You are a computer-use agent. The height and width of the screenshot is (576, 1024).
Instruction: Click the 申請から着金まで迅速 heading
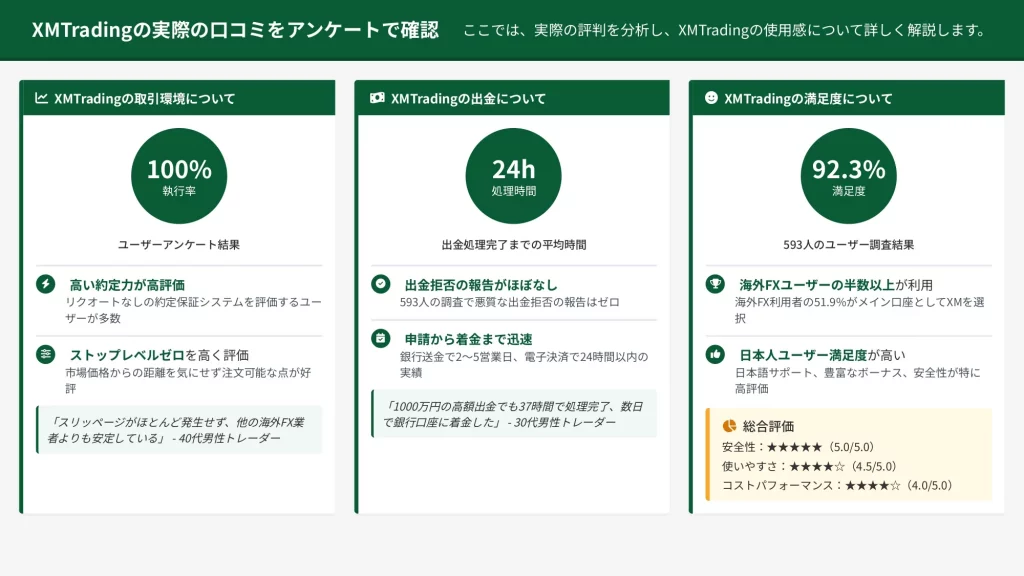468,339
